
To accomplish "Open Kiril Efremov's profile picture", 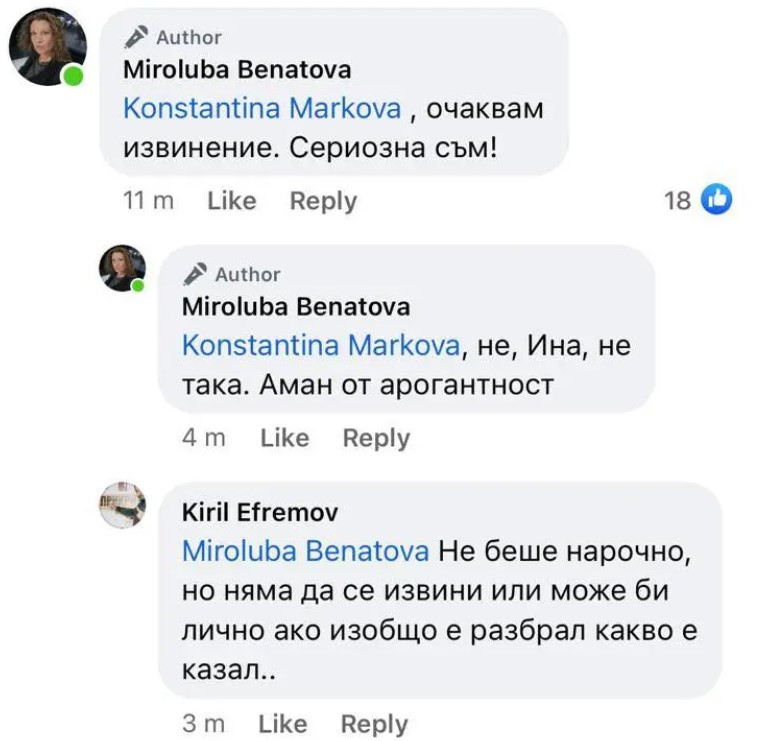I will 122,505.
